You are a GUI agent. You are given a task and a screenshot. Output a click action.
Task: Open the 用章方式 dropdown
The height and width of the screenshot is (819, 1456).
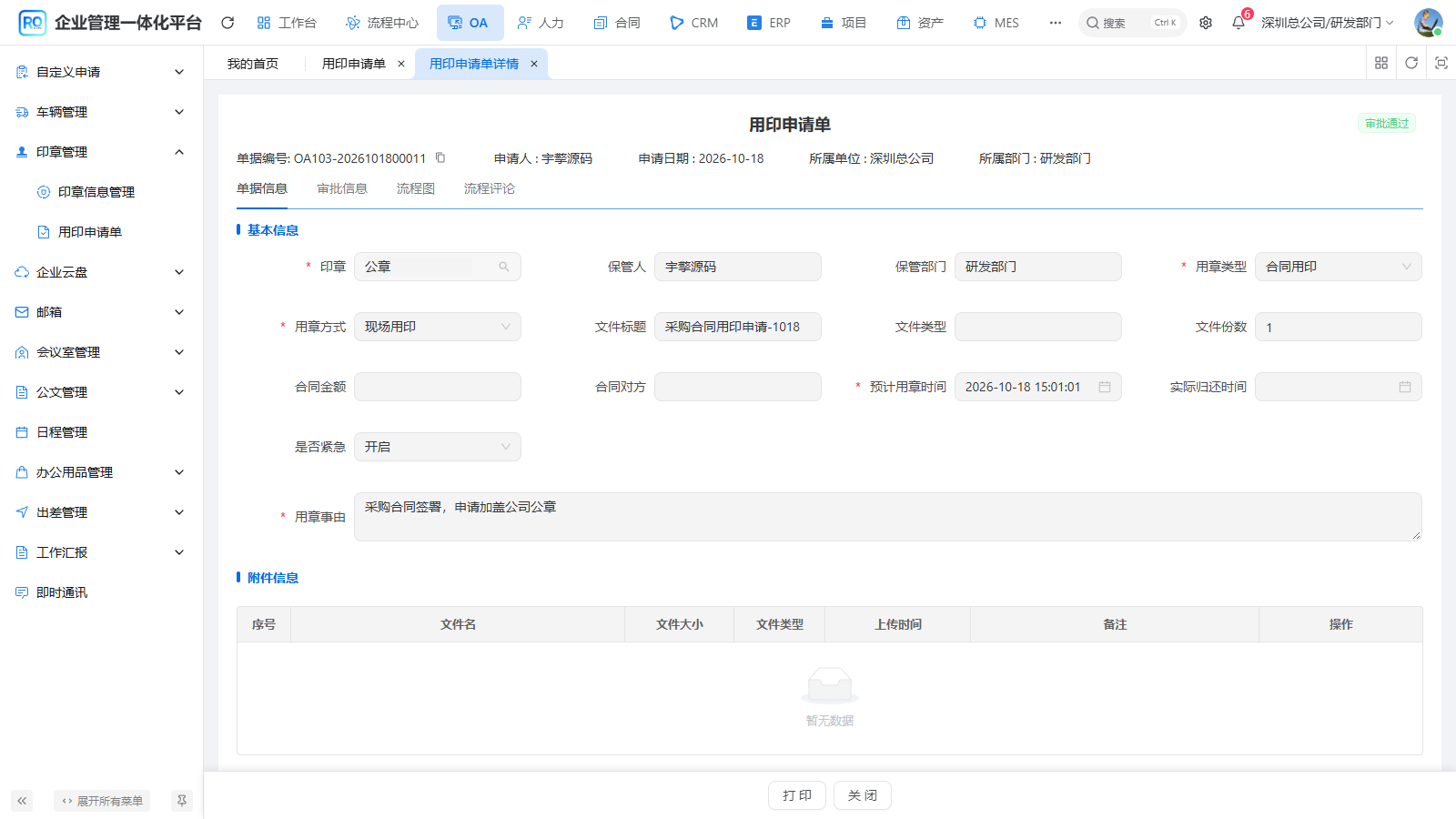(x=438, y=327)
